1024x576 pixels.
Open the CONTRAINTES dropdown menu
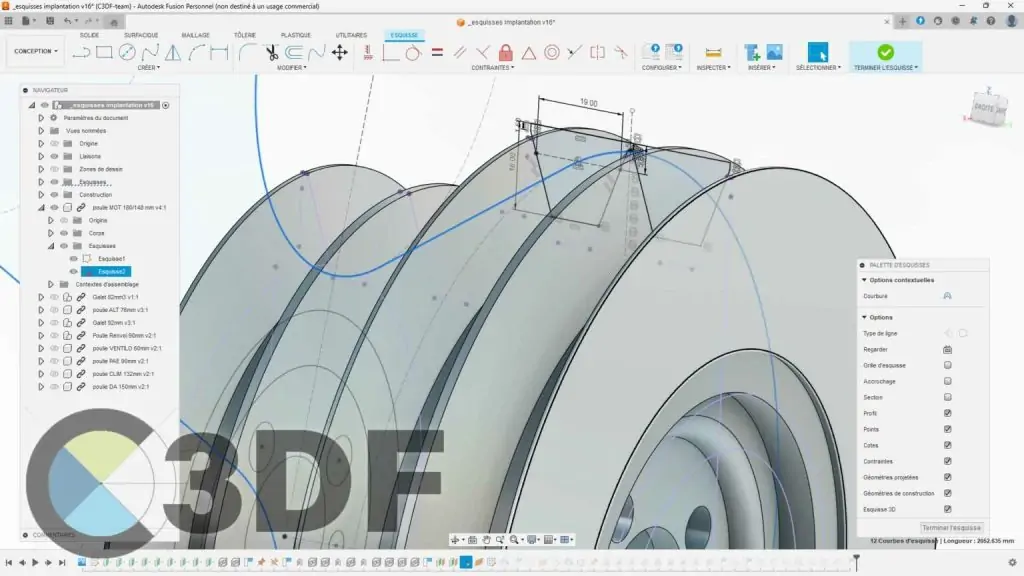click(x=493, y=68)
